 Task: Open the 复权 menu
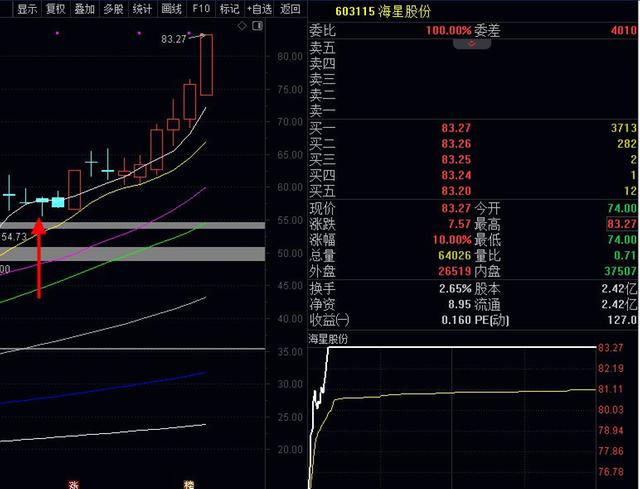click(56, 9)
